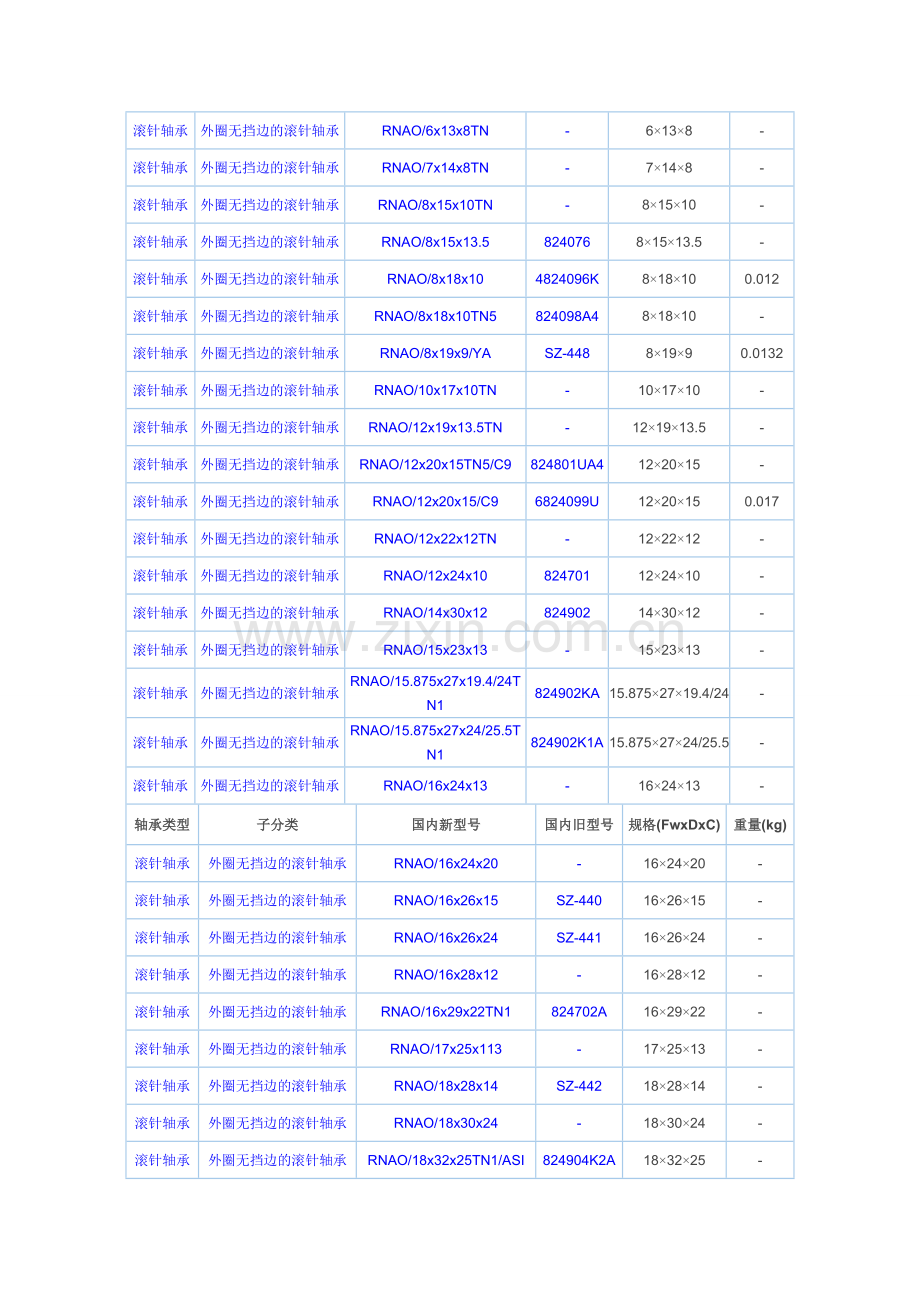Click old model 824801UA4
The image size is (920, 1302).
pos(567,464)
